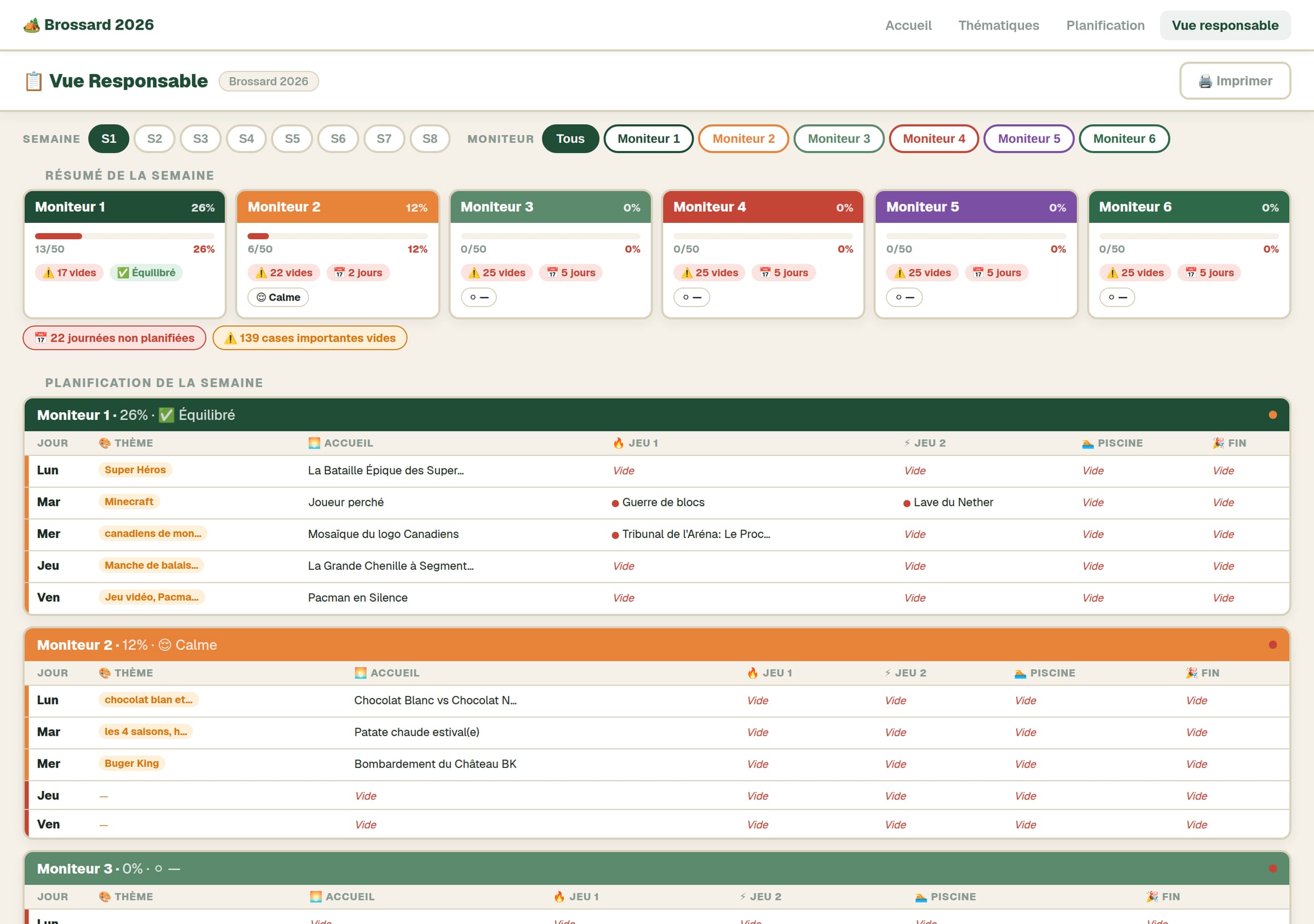Image resolution: width=1314 pixels, height=924 pixels.
Task: Click the calendar icon in 22 journées non planifiées
Action: tap(41, 338)
